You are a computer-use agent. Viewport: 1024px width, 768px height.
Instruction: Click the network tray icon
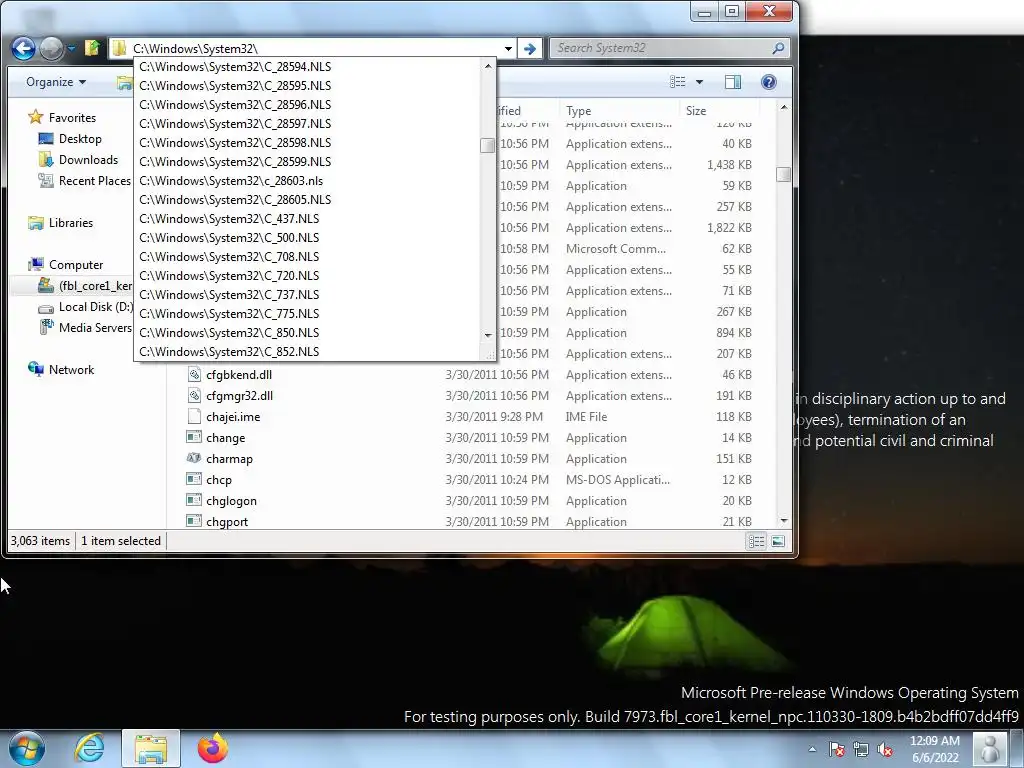point(861,749)
